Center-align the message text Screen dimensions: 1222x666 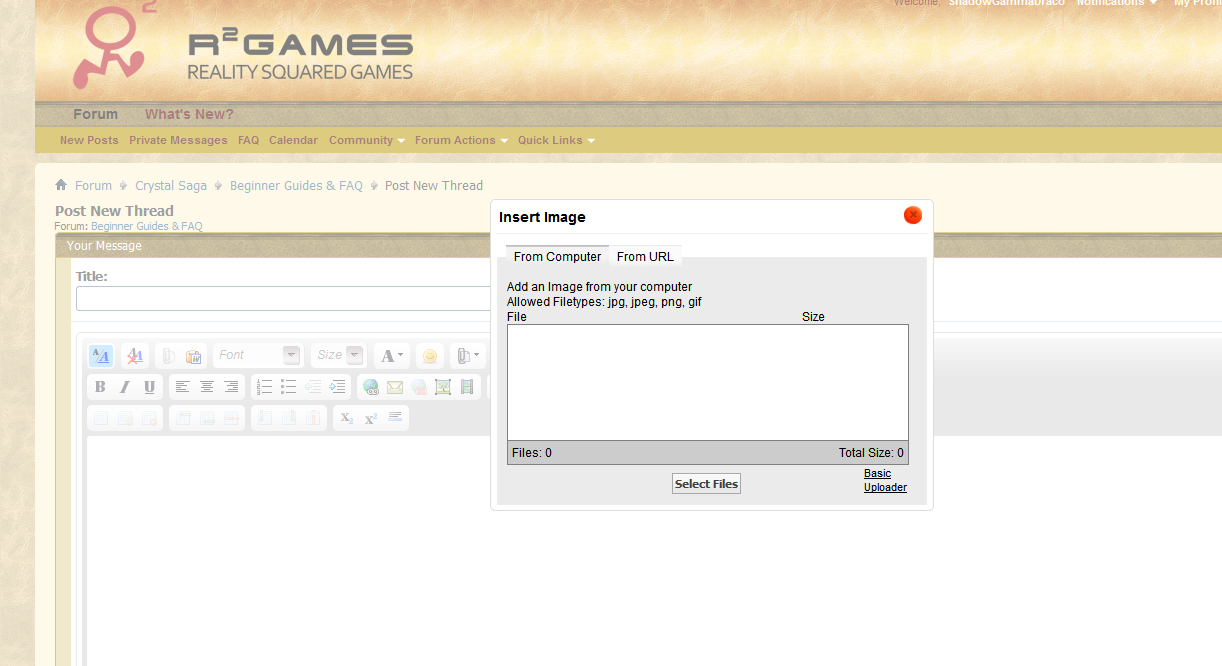pos(207,387)
